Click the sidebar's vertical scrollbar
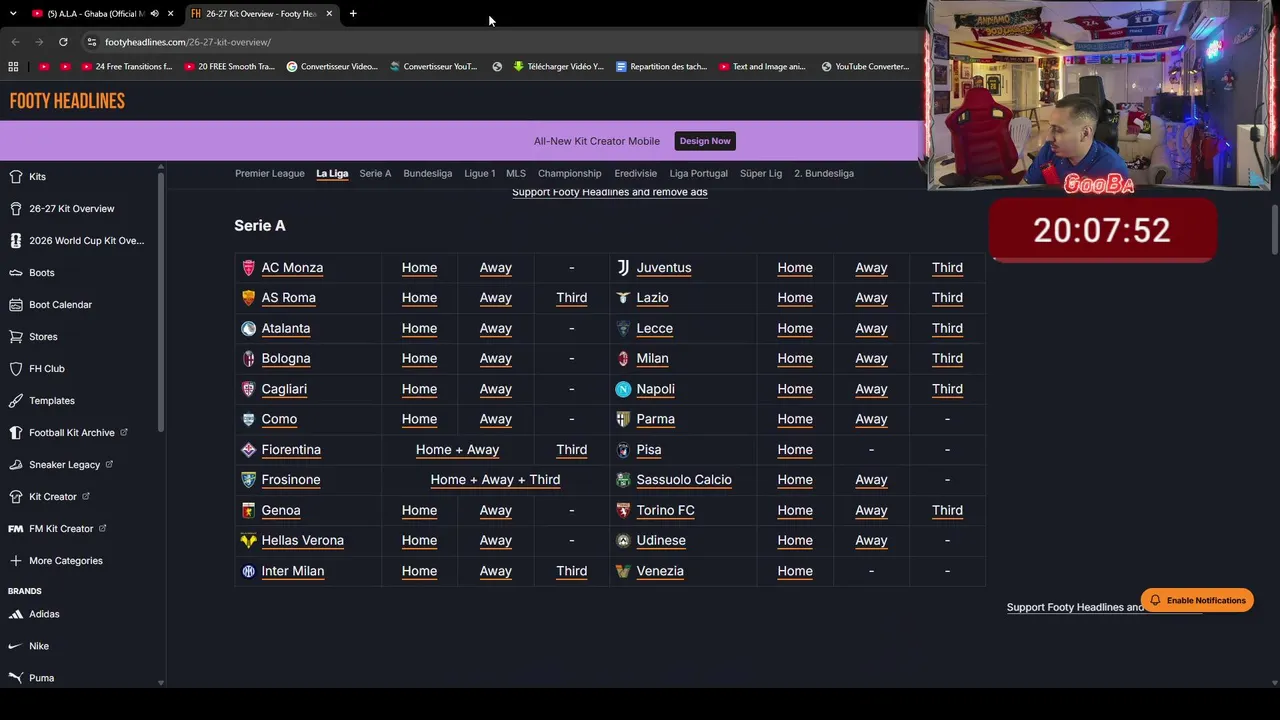Viewport: 1280px width, 720px height. tap(161, 300)
